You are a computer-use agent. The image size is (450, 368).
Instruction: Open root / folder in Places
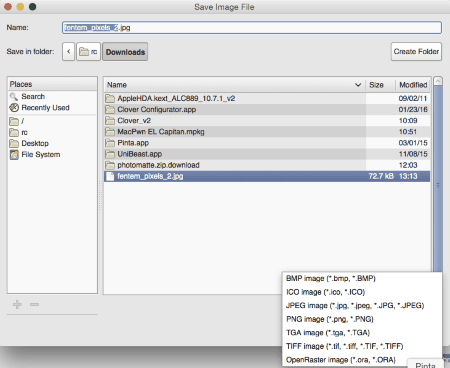point(52,121)
